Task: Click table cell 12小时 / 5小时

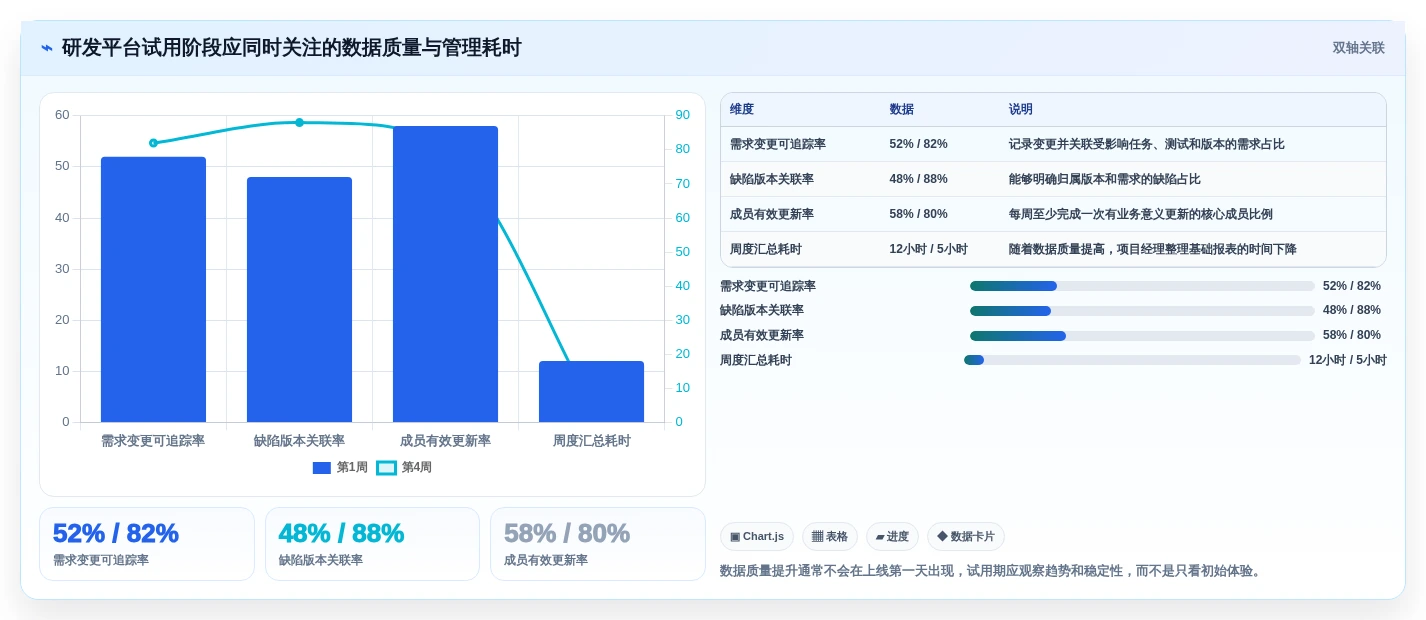Action: (x=928, y=249)
